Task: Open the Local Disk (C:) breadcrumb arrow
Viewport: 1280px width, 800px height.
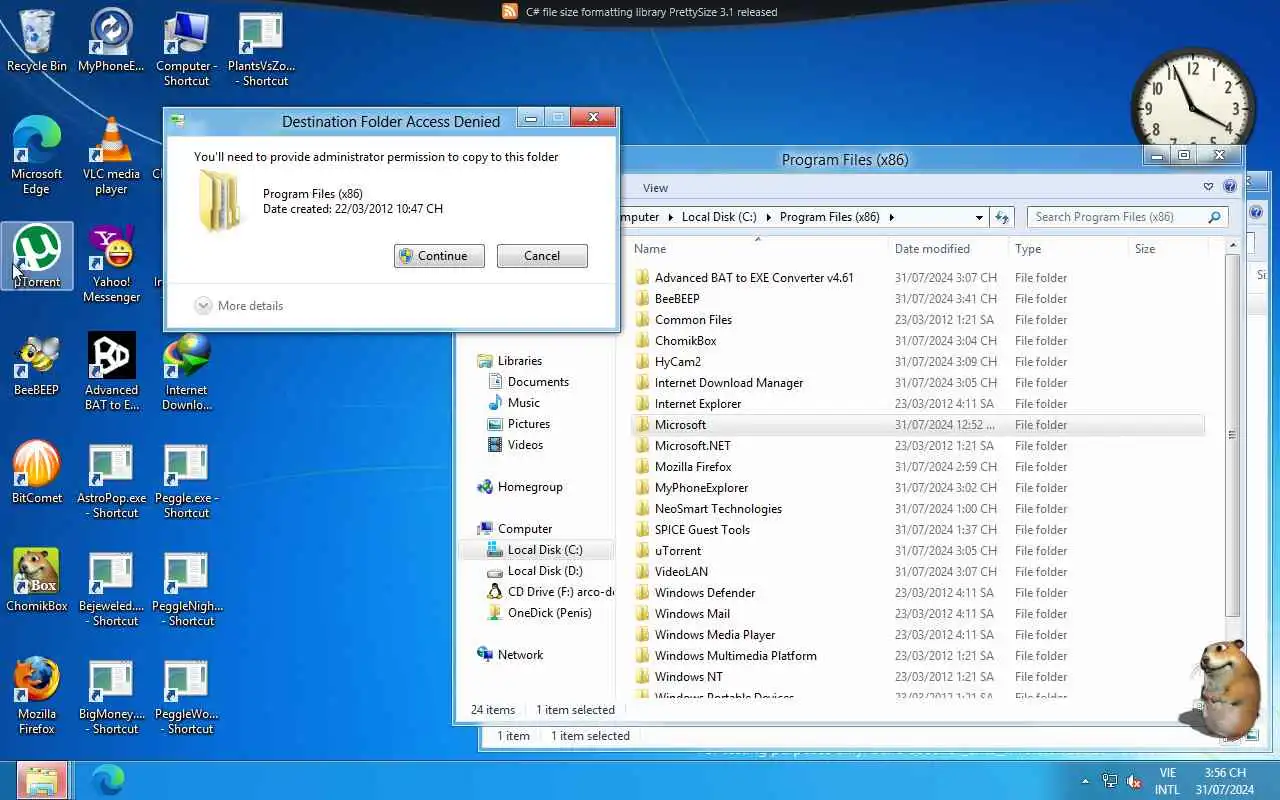Action: (769, 217)
